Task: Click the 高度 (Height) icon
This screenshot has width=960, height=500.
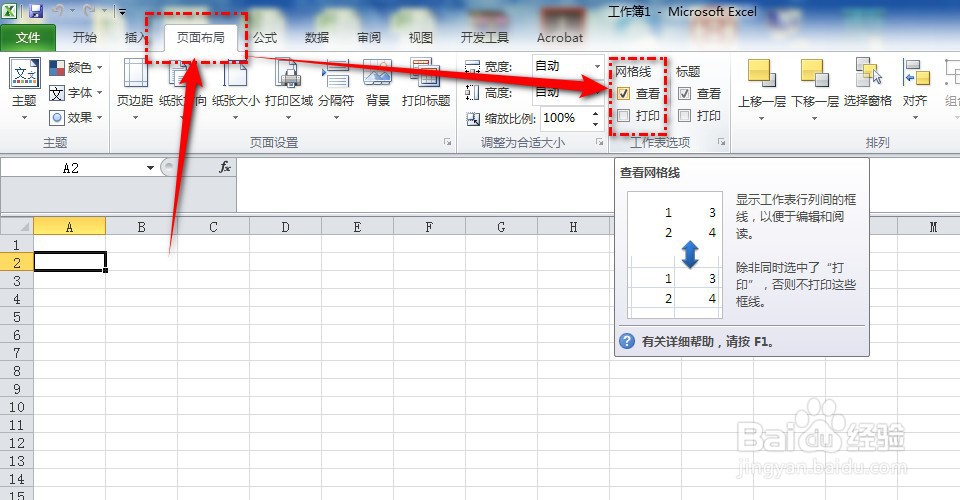Action: 472,93
